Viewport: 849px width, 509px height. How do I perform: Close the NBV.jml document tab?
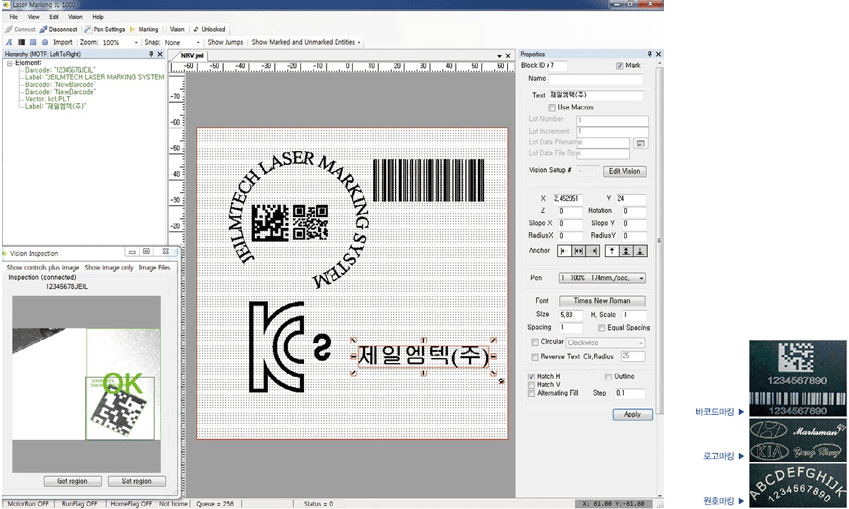[508, 56]
